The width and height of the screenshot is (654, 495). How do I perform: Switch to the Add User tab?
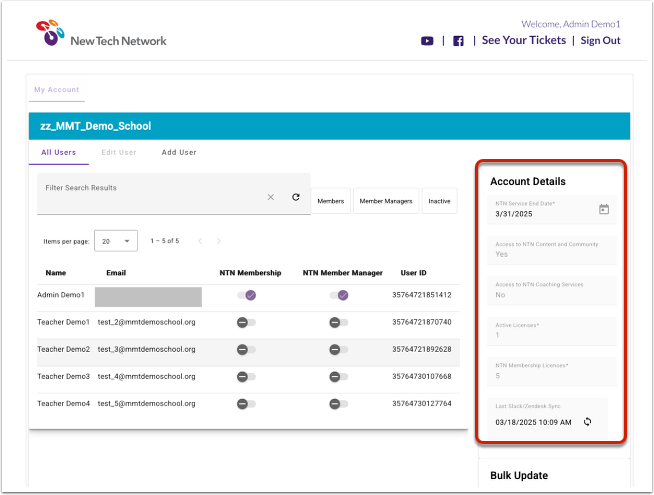coord(179,153)
